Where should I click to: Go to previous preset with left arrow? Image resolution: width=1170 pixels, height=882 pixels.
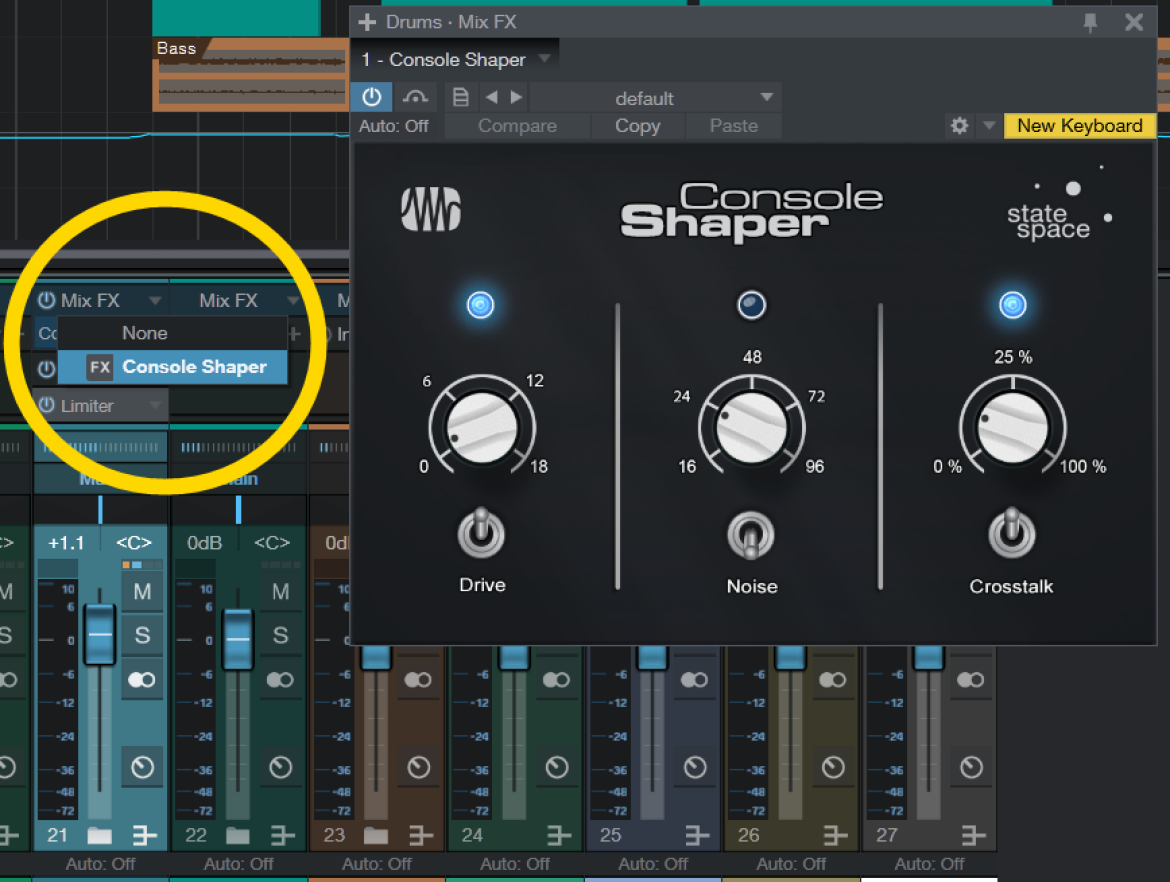pyautogui.click(x=491, y=97)
